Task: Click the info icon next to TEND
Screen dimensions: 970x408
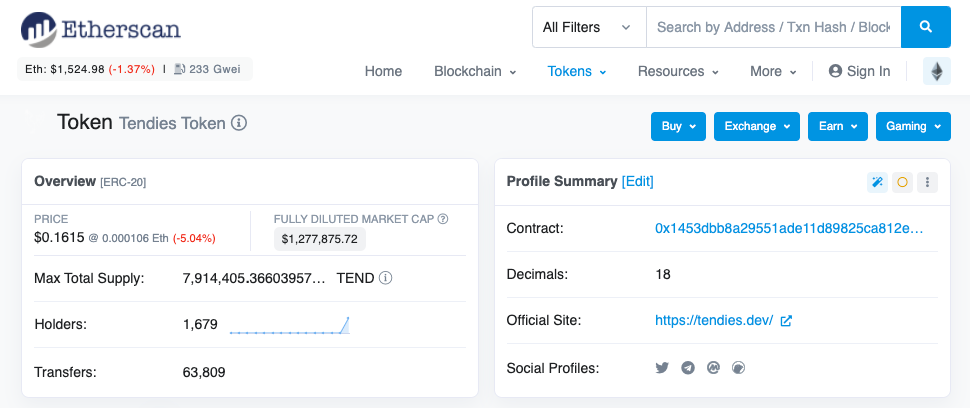Action: point(385,278)
